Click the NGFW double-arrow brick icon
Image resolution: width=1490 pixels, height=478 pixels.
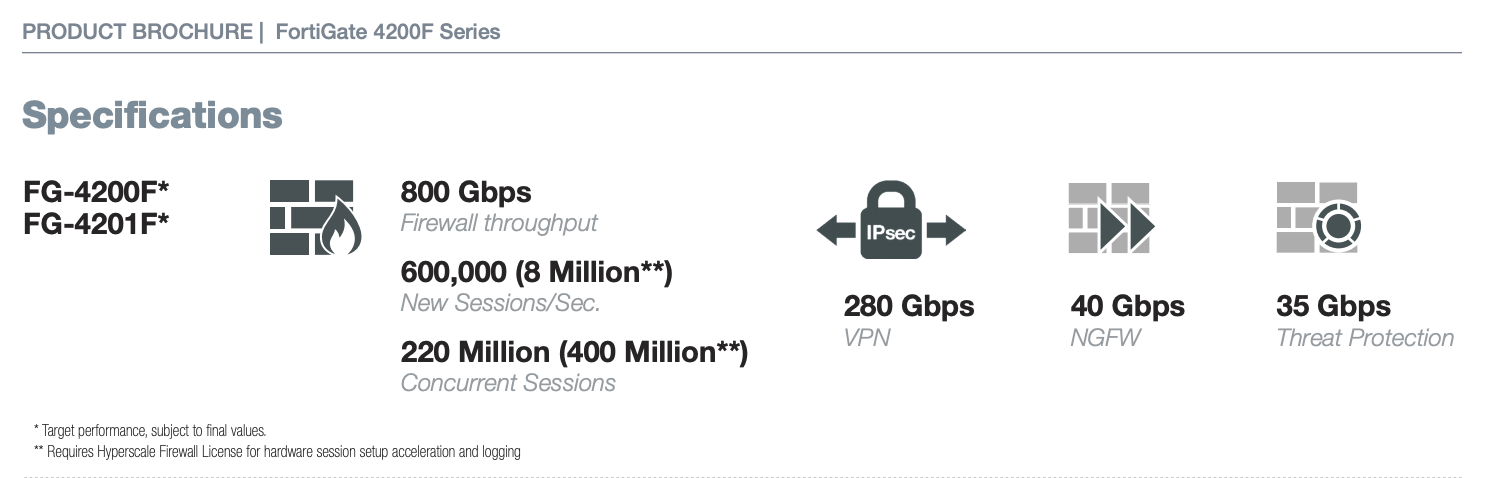coord(1111,217)
